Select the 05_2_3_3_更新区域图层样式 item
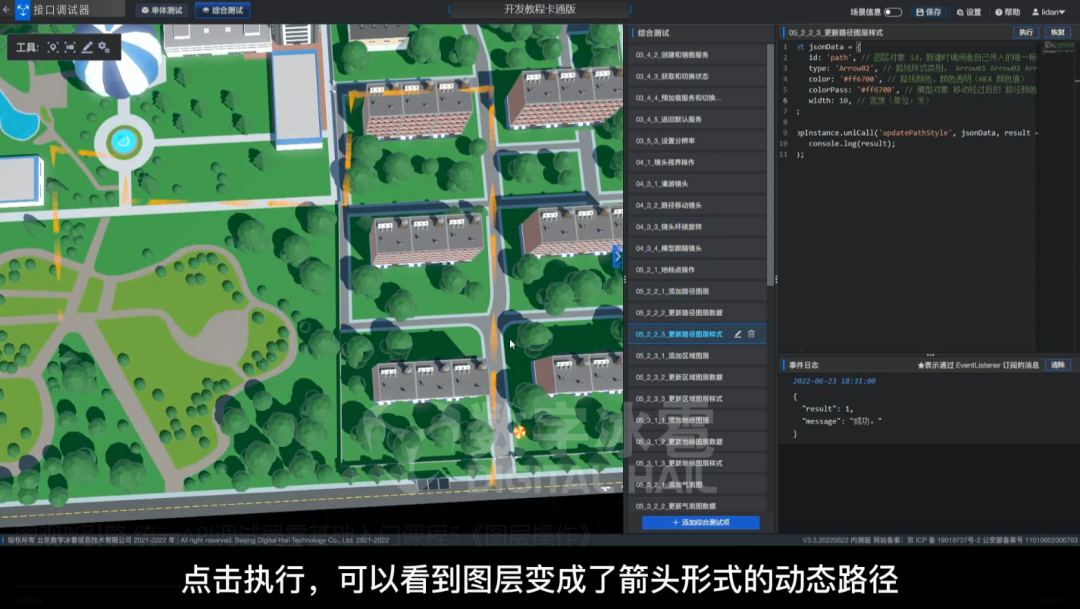Viewport: 1080px width, 609px height. [696, 399]
